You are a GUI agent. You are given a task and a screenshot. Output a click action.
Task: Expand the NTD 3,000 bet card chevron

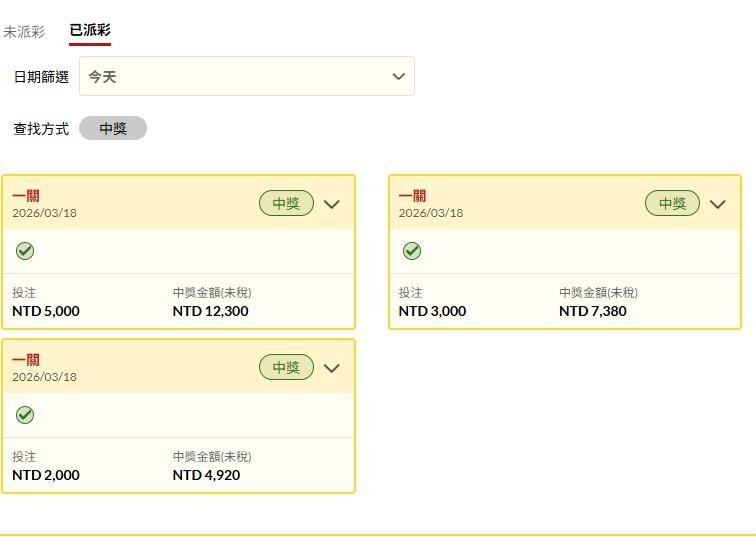pyautogui.click(x=717, y=204)
